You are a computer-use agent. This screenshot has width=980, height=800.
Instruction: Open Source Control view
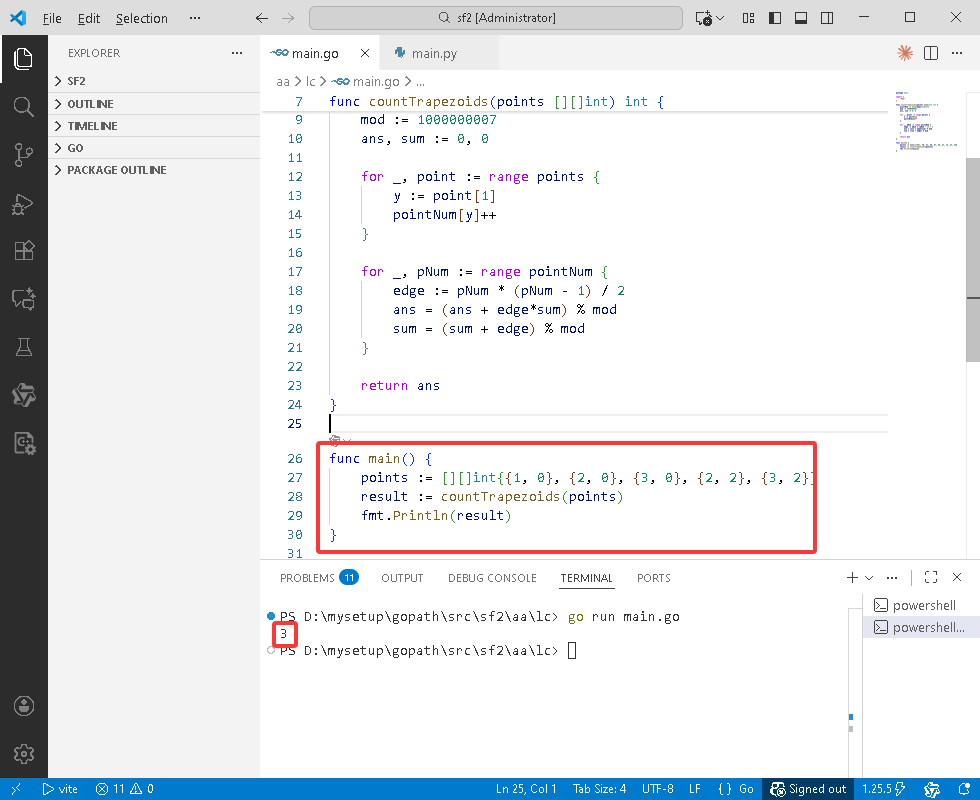click(24, 155)
